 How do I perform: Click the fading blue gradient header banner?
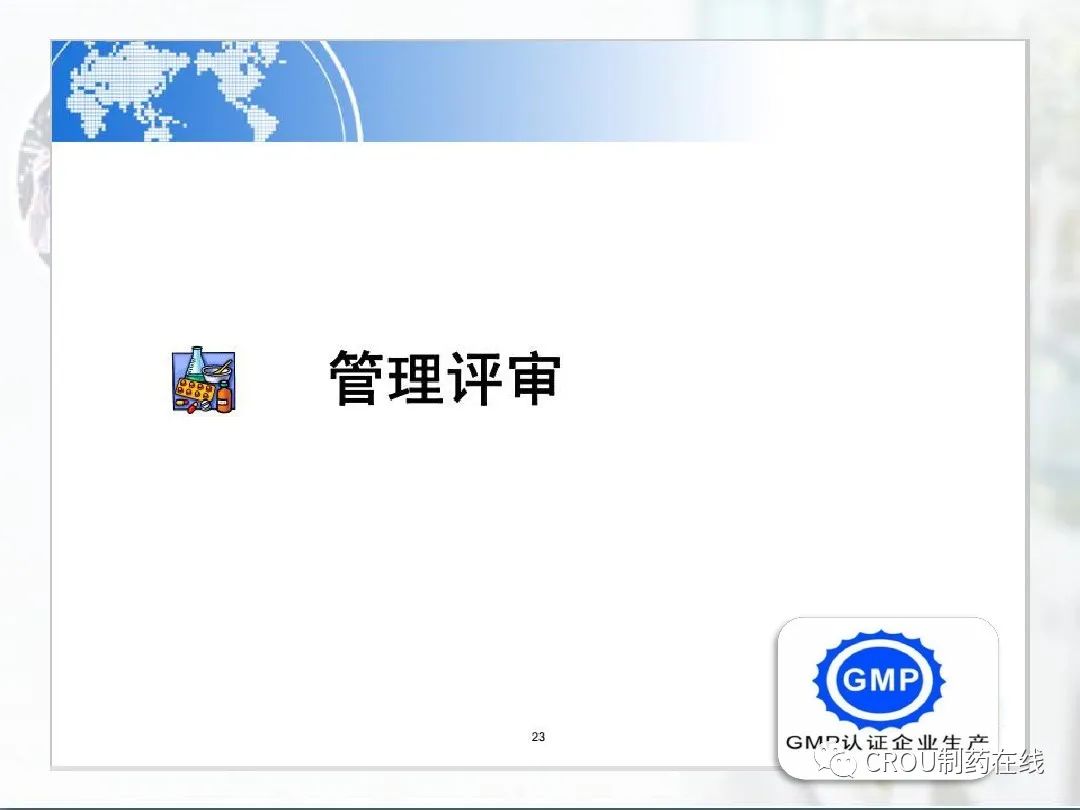pos(600,90)
